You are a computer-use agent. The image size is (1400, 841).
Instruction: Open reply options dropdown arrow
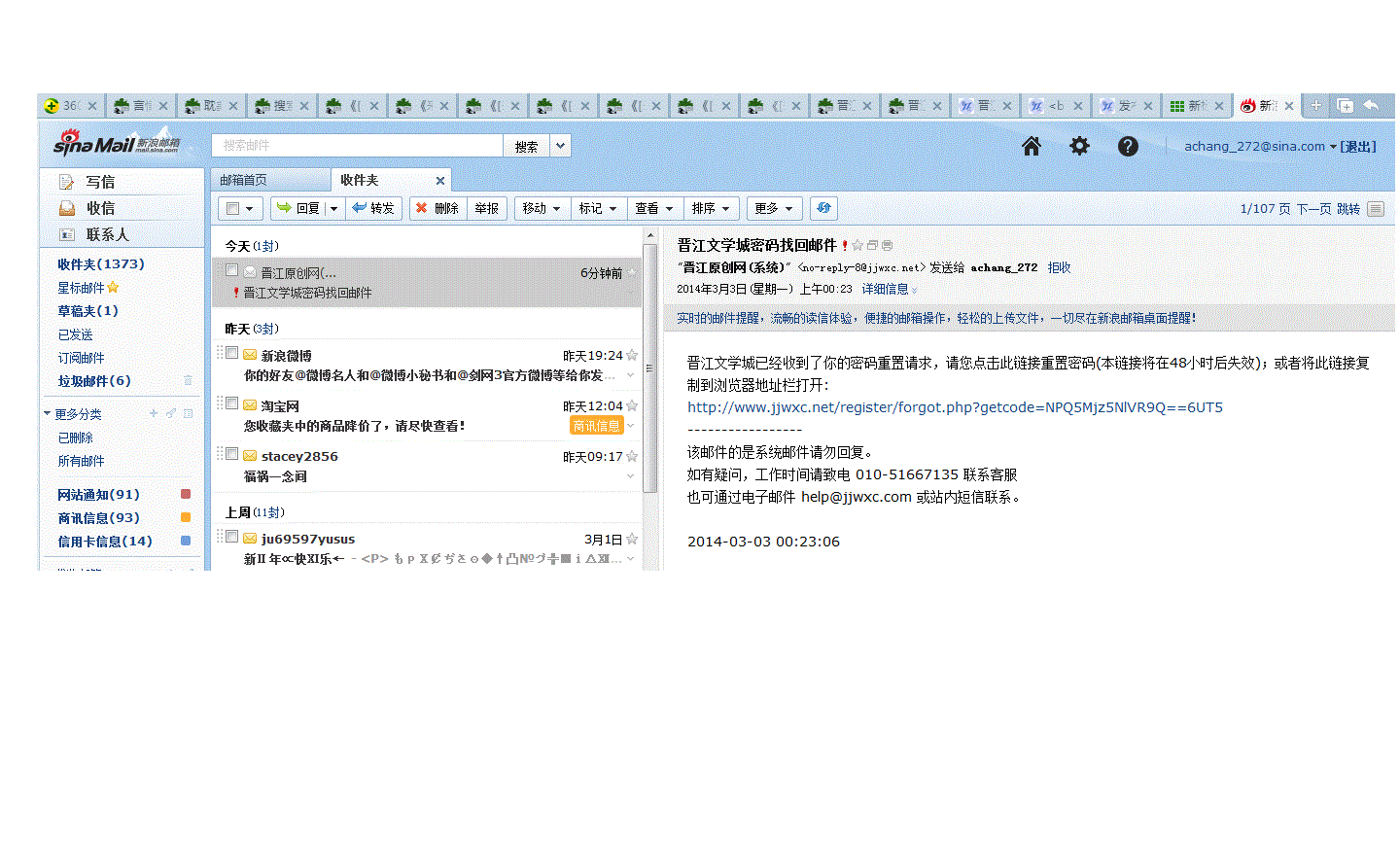[334, 208]
